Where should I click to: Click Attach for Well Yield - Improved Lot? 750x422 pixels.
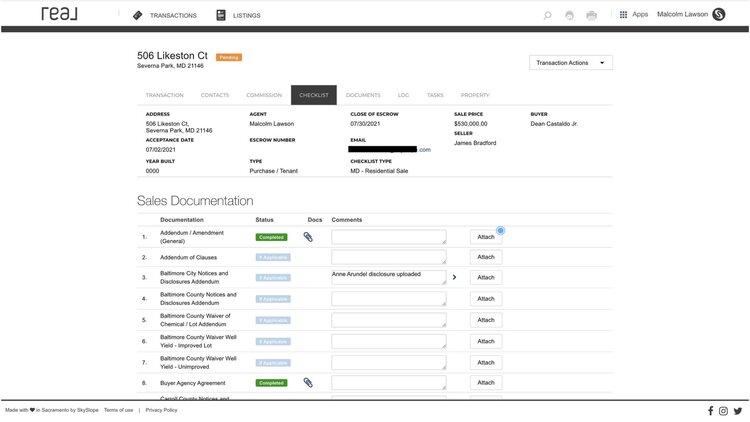[x=486, y=341]
